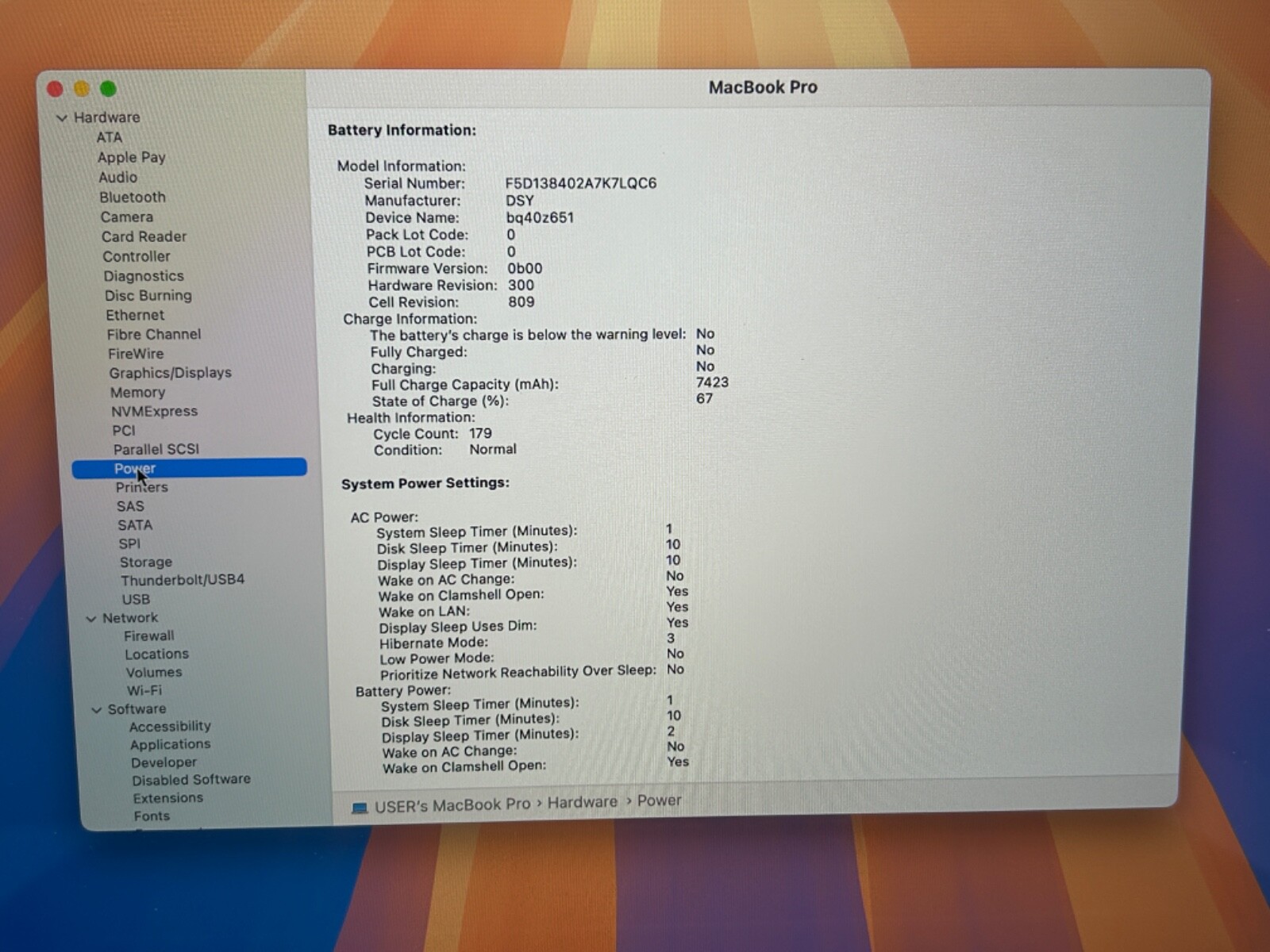
Task: Select USB in the Hardware list
Action: (x=136, y=599)
